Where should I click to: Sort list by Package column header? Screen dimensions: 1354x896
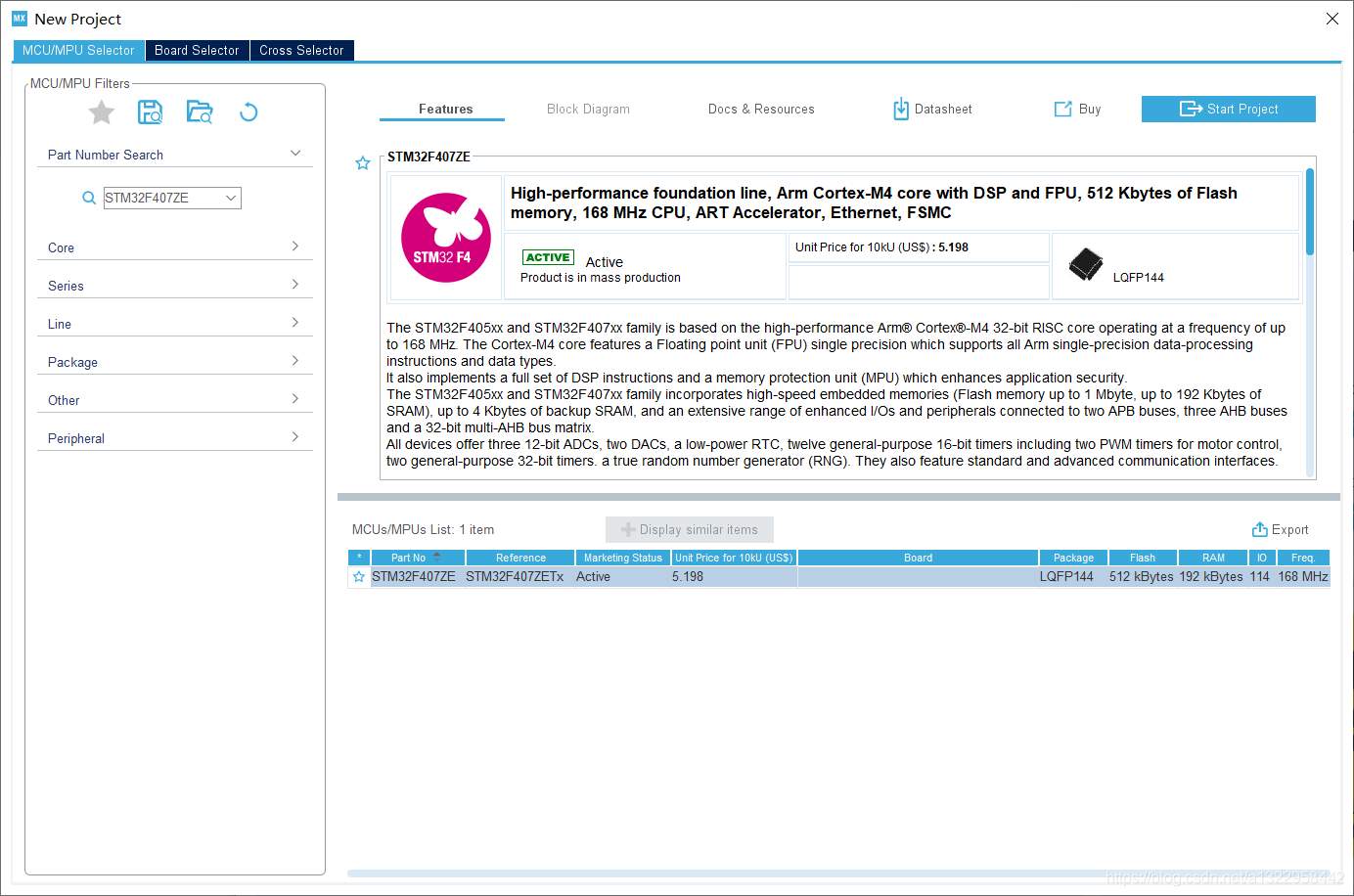(x=1073, y=558)
